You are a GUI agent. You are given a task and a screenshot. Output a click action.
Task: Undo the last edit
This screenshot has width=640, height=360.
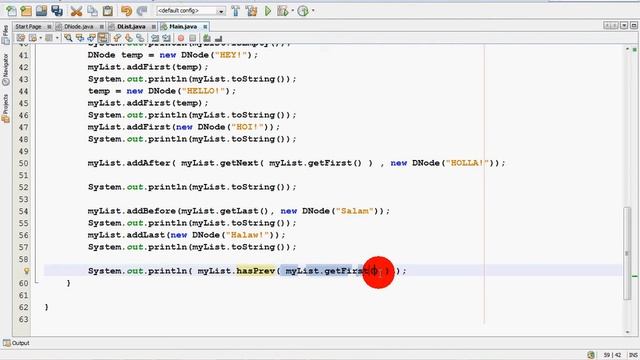pos(127,11)
